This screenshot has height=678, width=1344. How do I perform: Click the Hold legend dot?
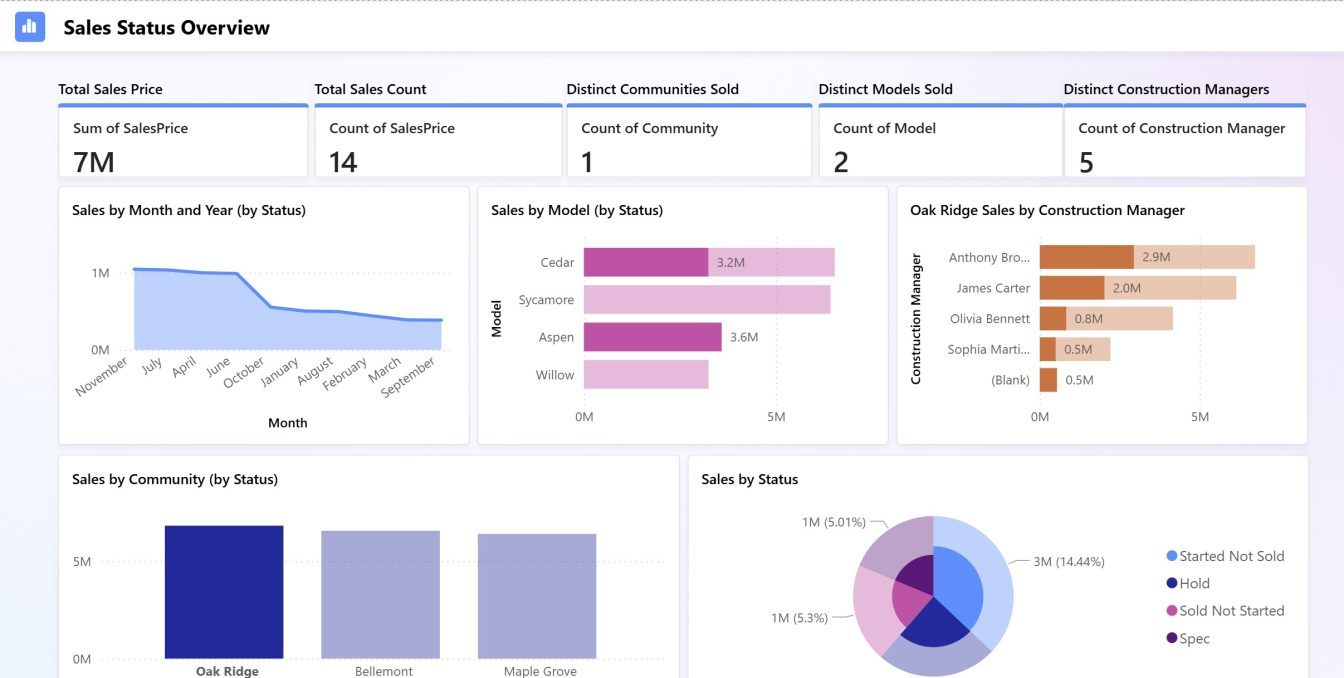click(1172, 584)
